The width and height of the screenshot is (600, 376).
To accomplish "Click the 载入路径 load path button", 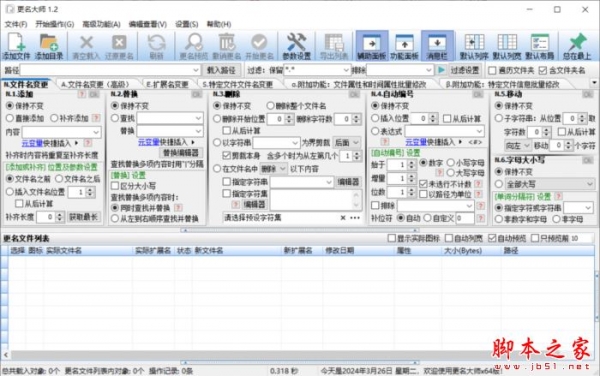I will point(221,70).
